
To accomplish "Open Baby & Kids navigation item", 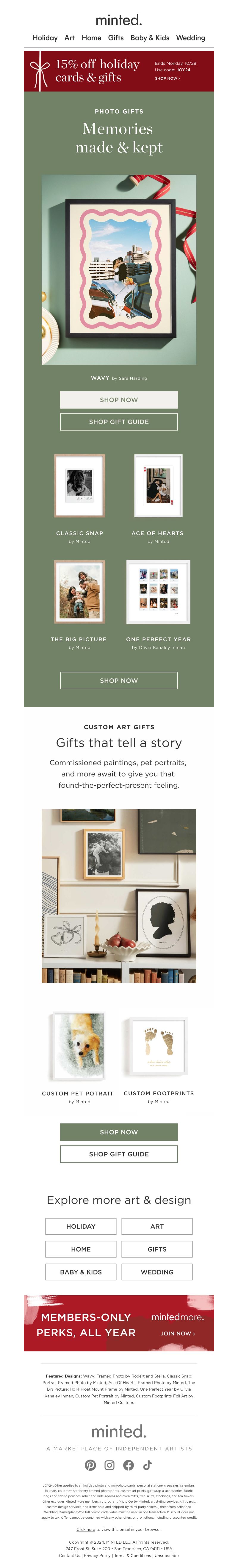I will [x=150, y=38].
